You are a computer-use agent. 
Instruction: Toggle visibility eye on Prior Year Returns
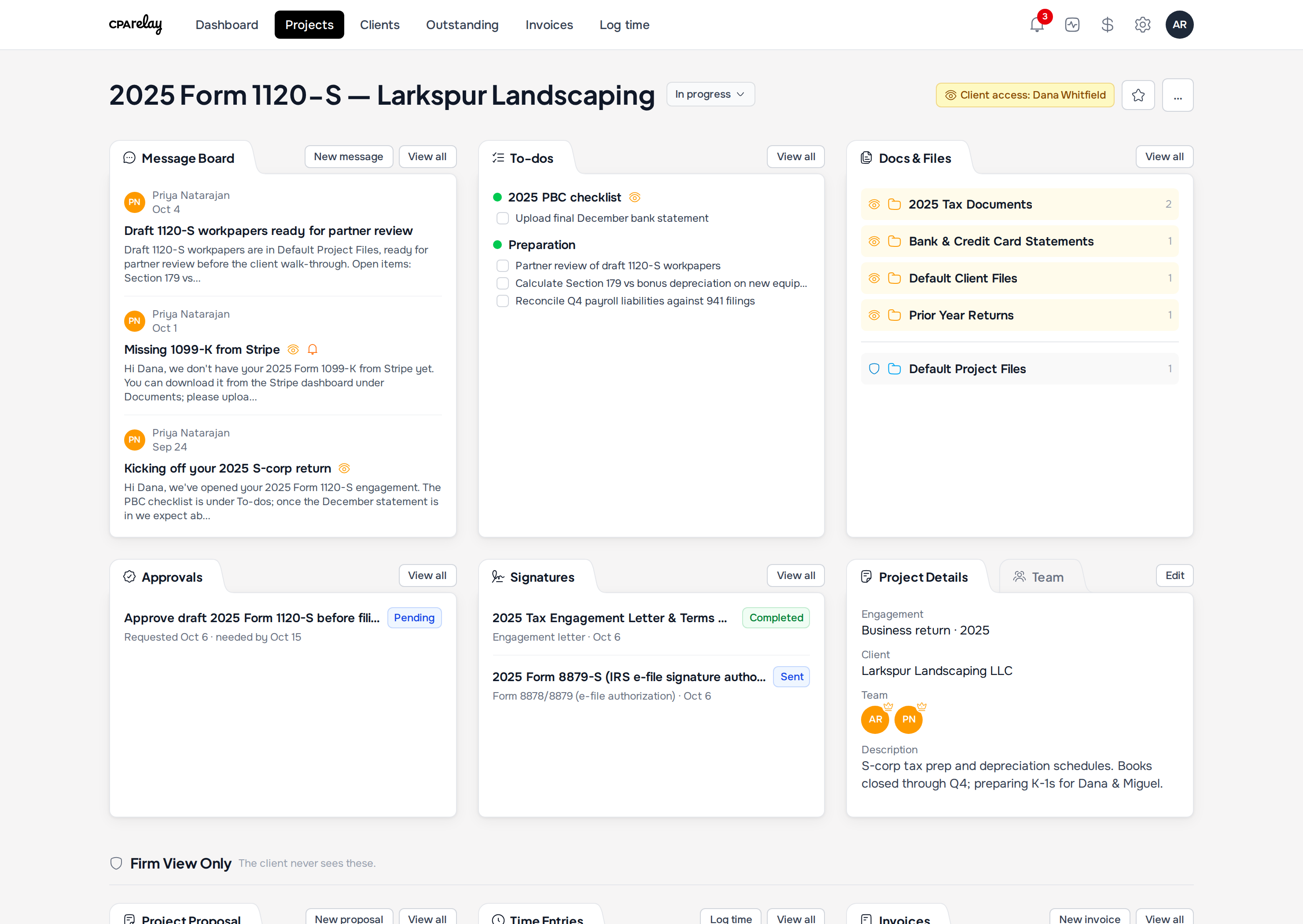coord(874,315)
